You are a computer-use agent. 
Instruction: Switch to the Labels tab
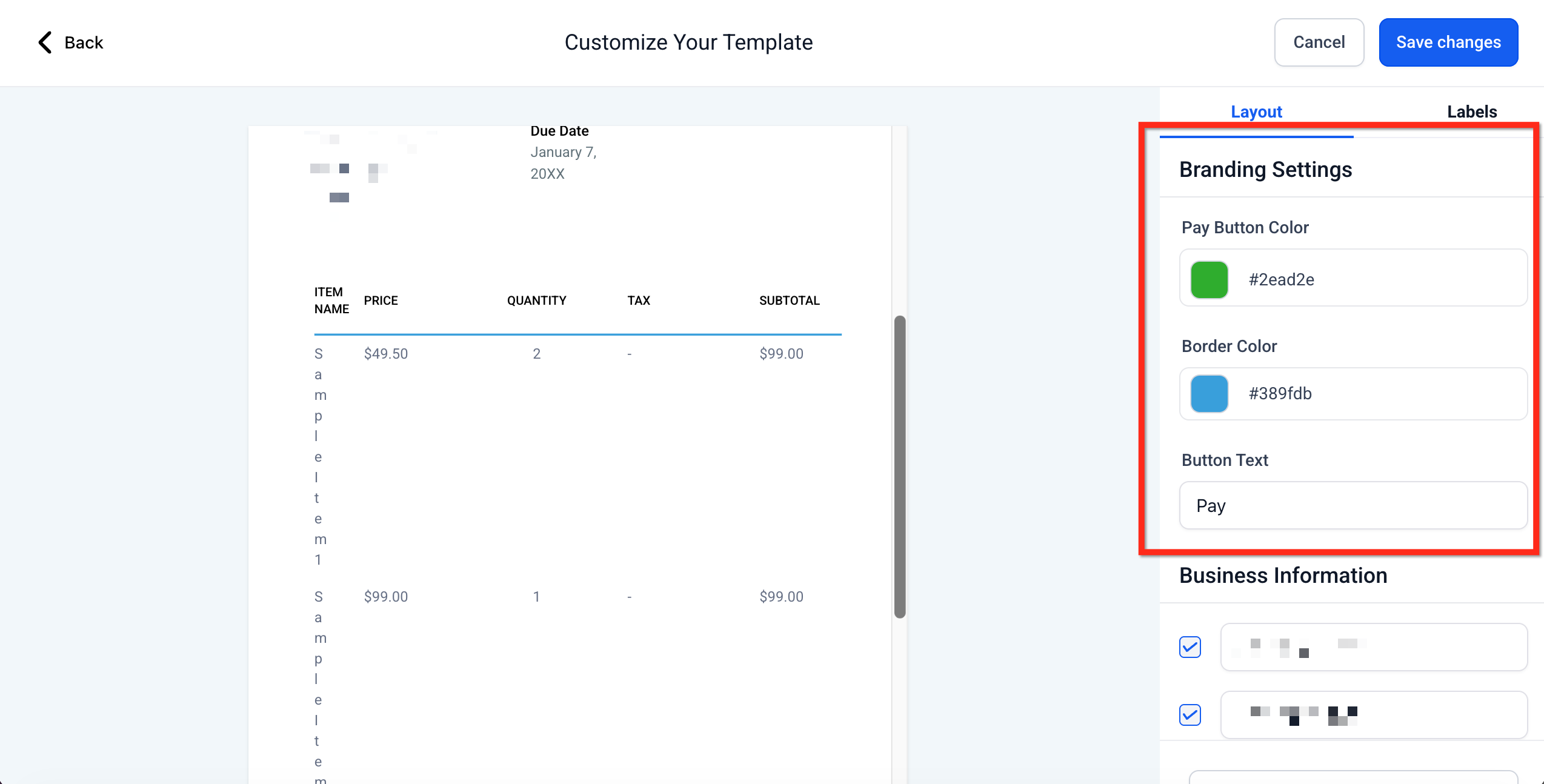coord(1471,111)
